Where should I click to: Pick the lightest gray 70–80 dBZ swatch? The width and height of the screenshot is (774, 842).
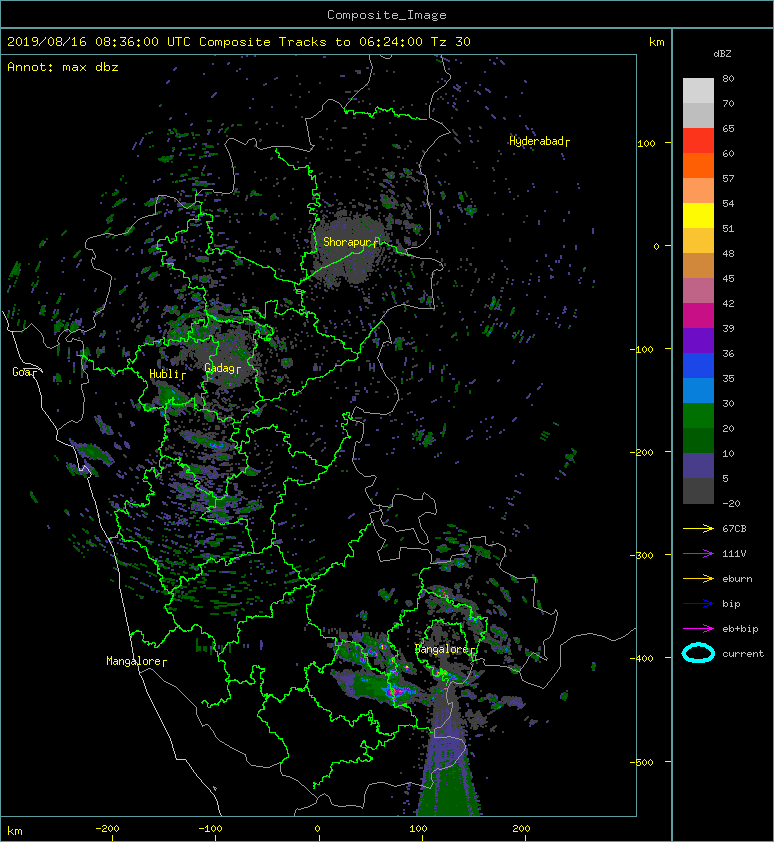(x=698, y=91)
